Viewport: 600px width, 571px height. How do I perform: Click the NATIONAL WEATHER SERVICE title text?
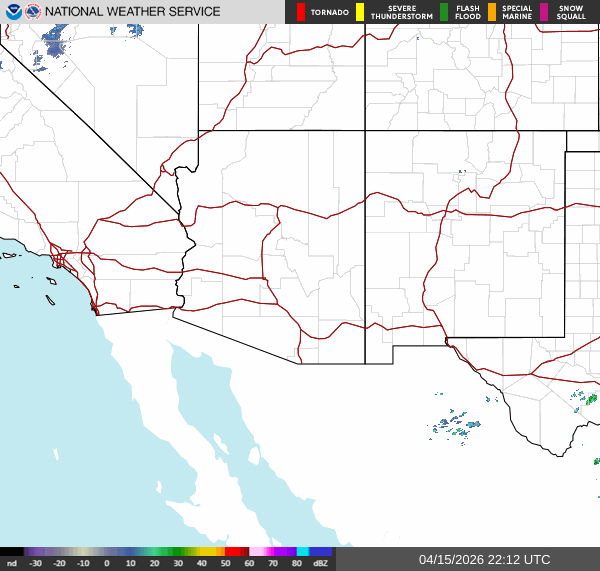(x=133, y=12)
